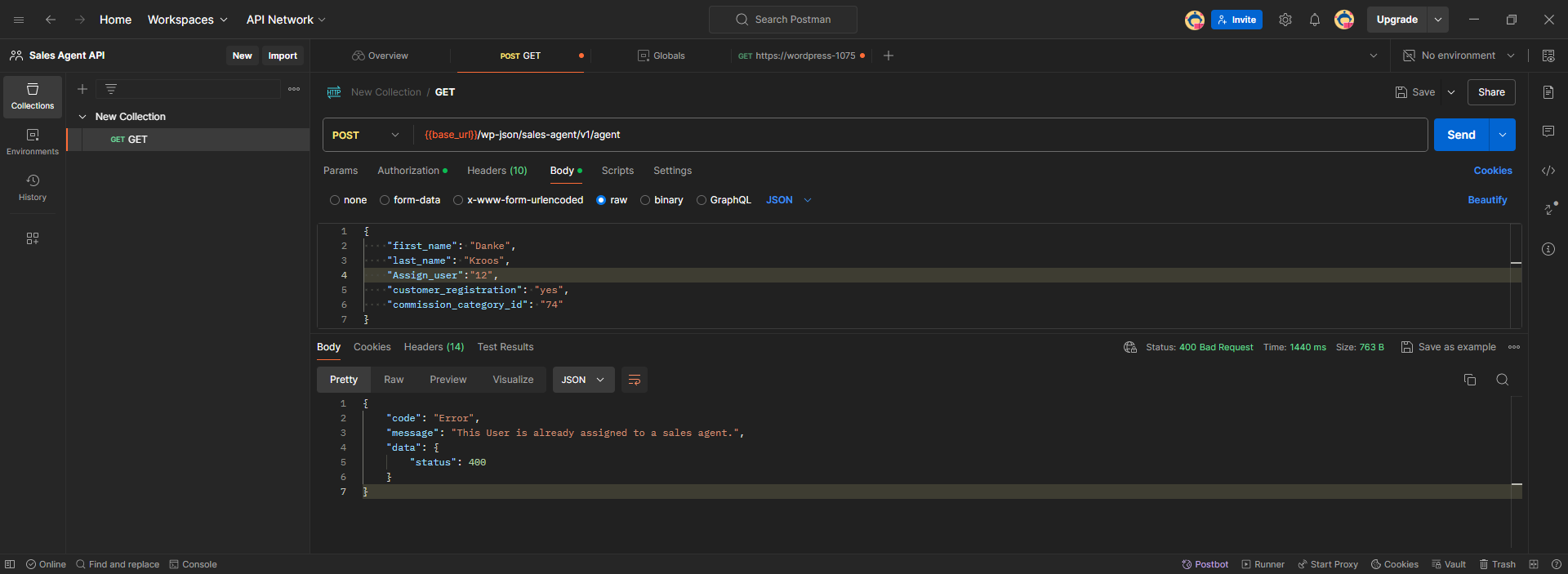This screenshot has height=574, width=1568.
Task: Open the code snippet icon
Action: point(1548,171)
